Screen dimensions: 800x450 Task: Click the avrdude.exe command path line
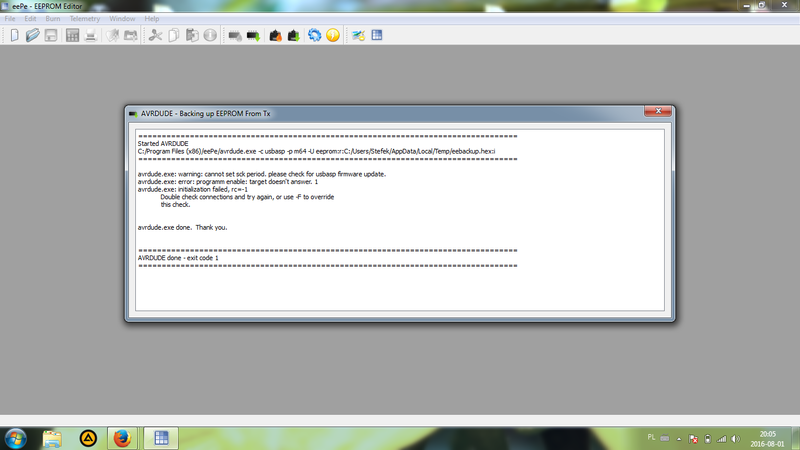point(316,151)
